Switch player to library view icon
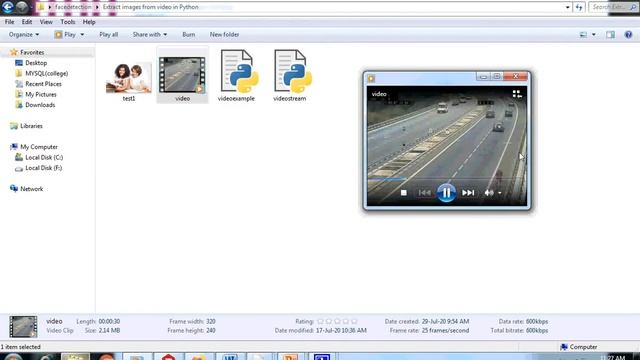Image resolution: width=640 pixels, height=360 pixels. (x=517, y=94)
